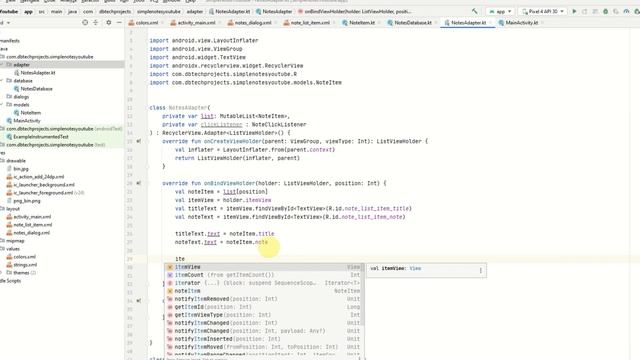Click 'simplenotesyoutube' breadcrumb in navigation bar
The image size is (640, 360).
159,11
